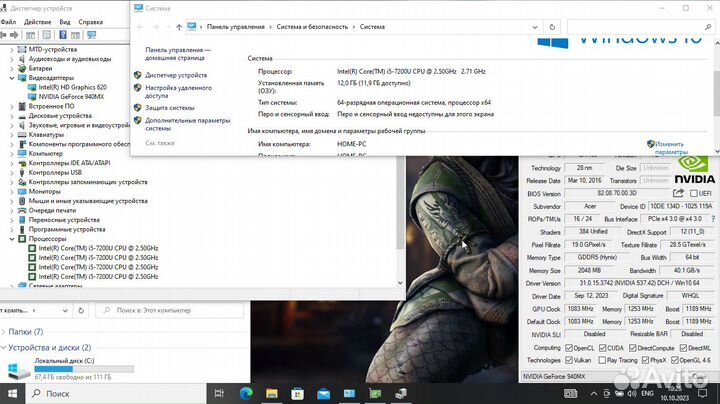This screenshot has width=720, height=404.
Task: Click Панель управления breadcrumb in System window
Action: tap(236, 27)
